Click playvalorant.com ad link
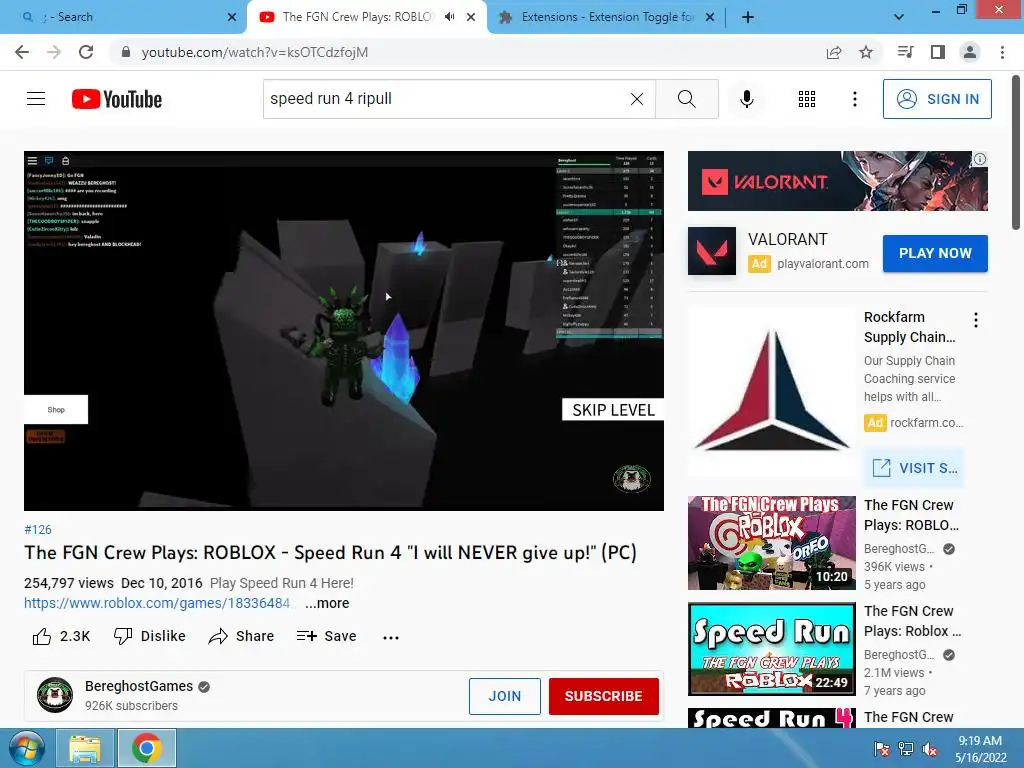This screenshot has width=1024, height=768. click(x=823, y=264)
